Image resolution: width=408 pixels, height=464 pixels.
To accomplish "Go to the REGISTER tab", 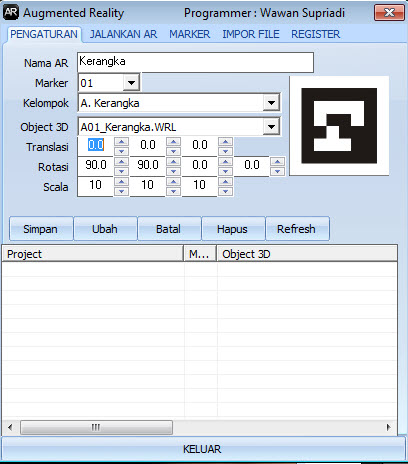I will pyautogui.click(x=315, y=34).
